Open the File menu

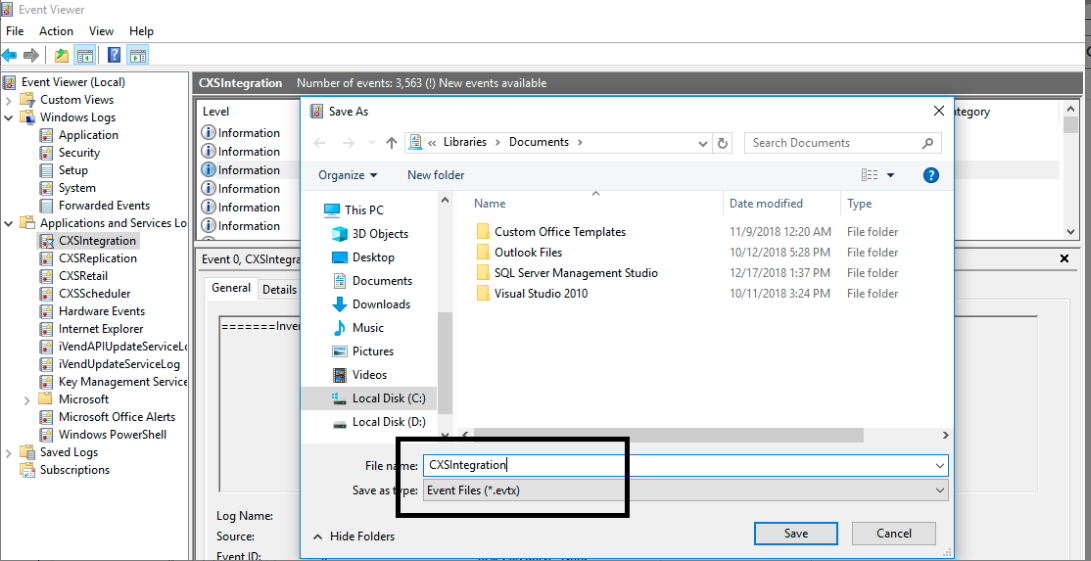[15, 31]
